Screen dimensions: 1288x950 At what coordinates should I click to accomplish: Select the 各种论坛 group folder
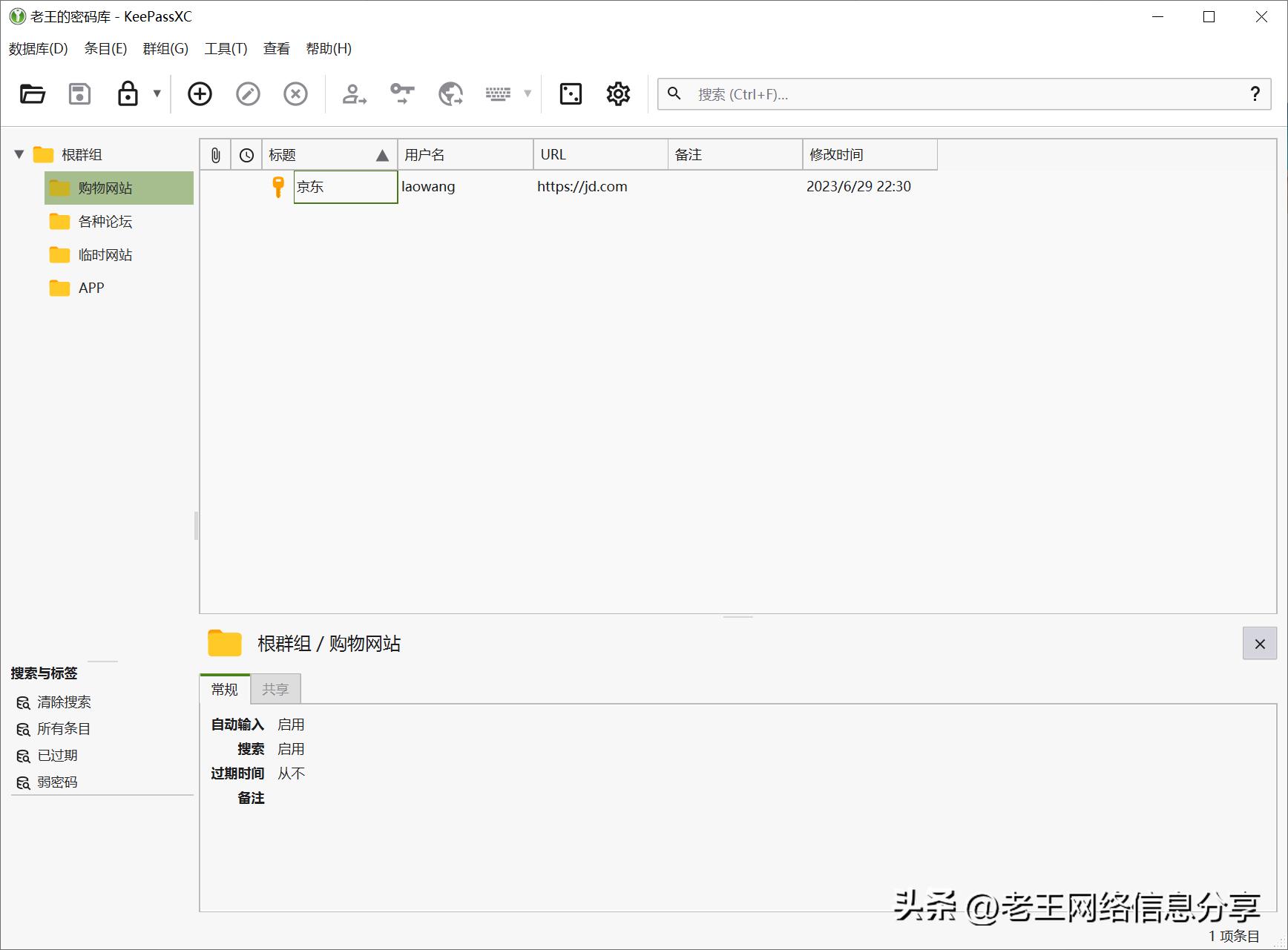click(105, 222)
